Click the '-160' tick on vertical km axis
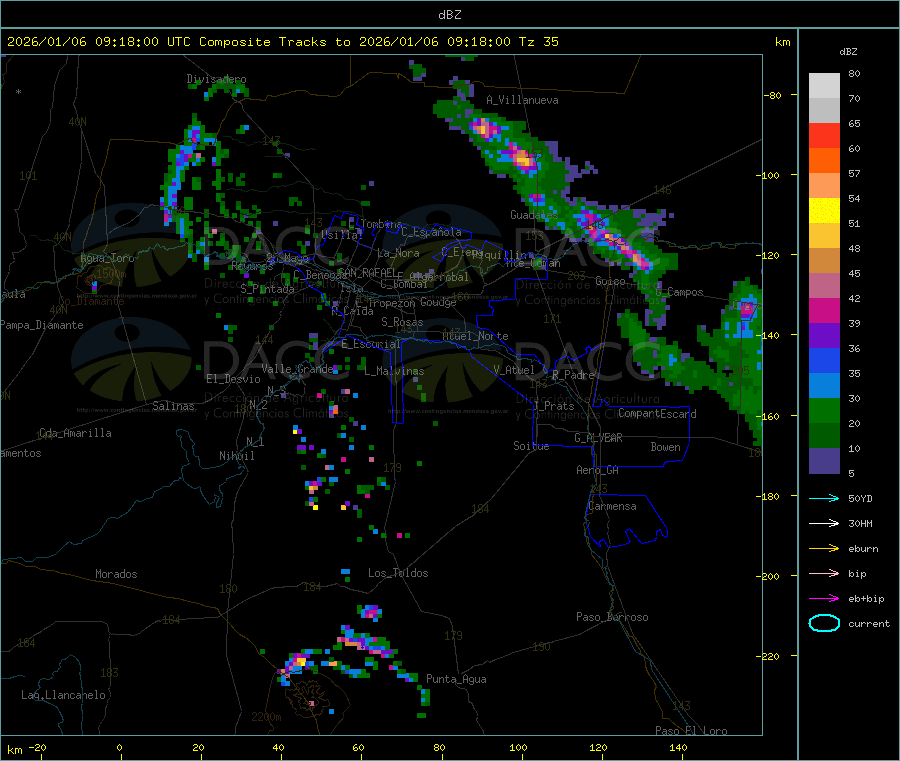Screen dimensions: 900x761 pyautogui.click(x=769, y=416)
